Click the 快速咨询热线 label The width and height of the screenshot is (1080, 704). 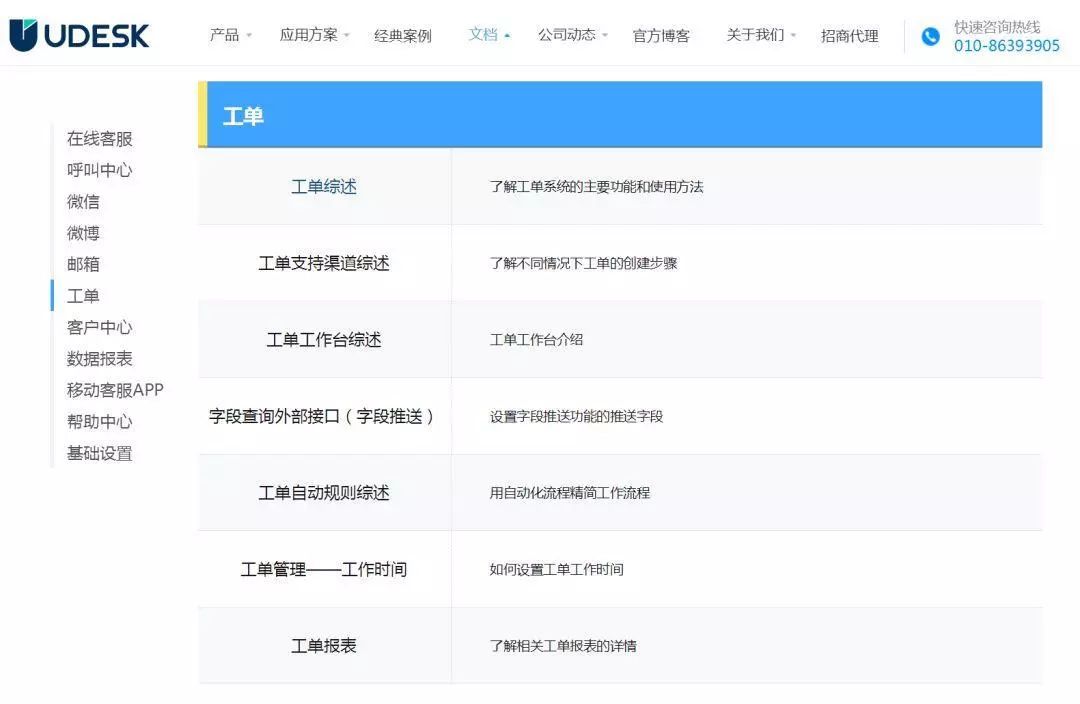(997, 27)
